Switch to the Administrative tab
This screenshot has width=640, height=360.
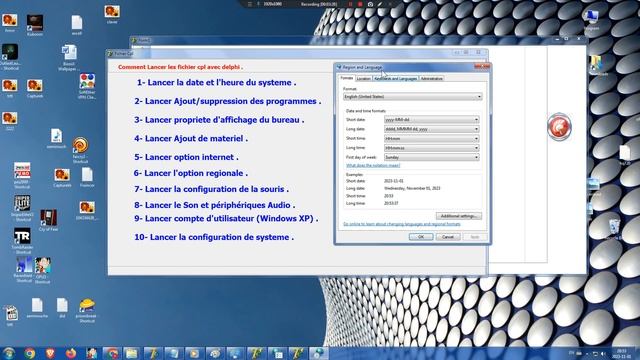point(431,78)
